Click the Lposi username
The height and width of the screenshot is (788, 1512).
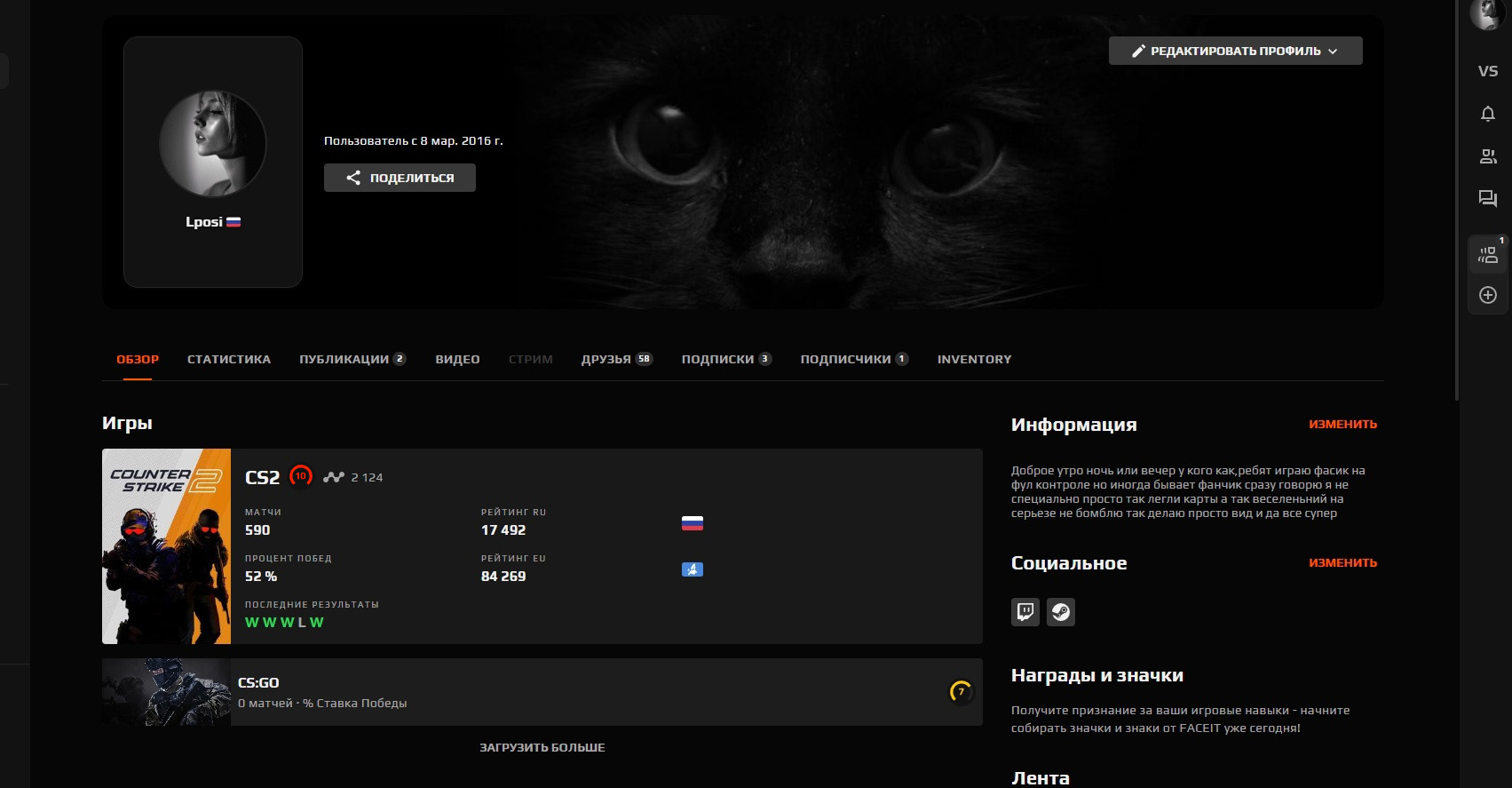(204, 222)
